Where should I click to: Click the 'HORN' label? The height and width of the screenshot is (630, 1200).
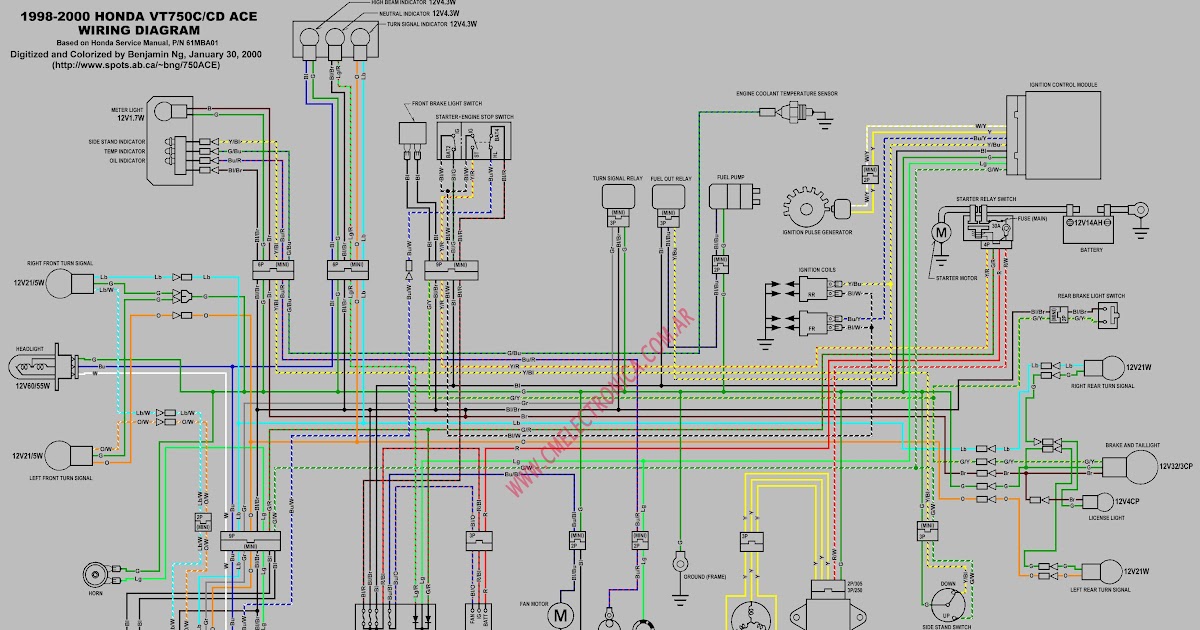point(95,593)
